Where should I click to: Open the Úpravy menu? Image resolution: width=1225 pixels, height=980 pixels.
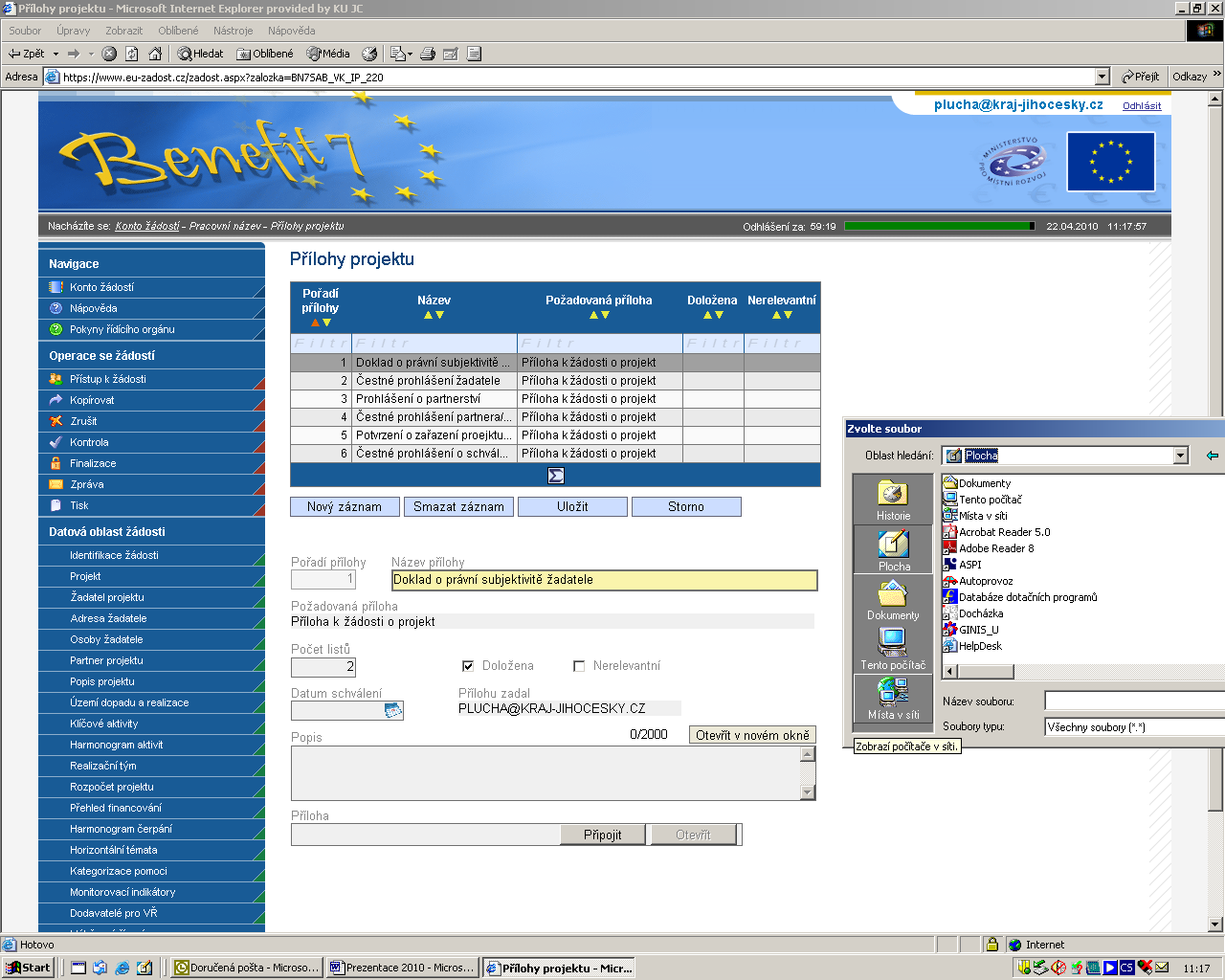73,31
